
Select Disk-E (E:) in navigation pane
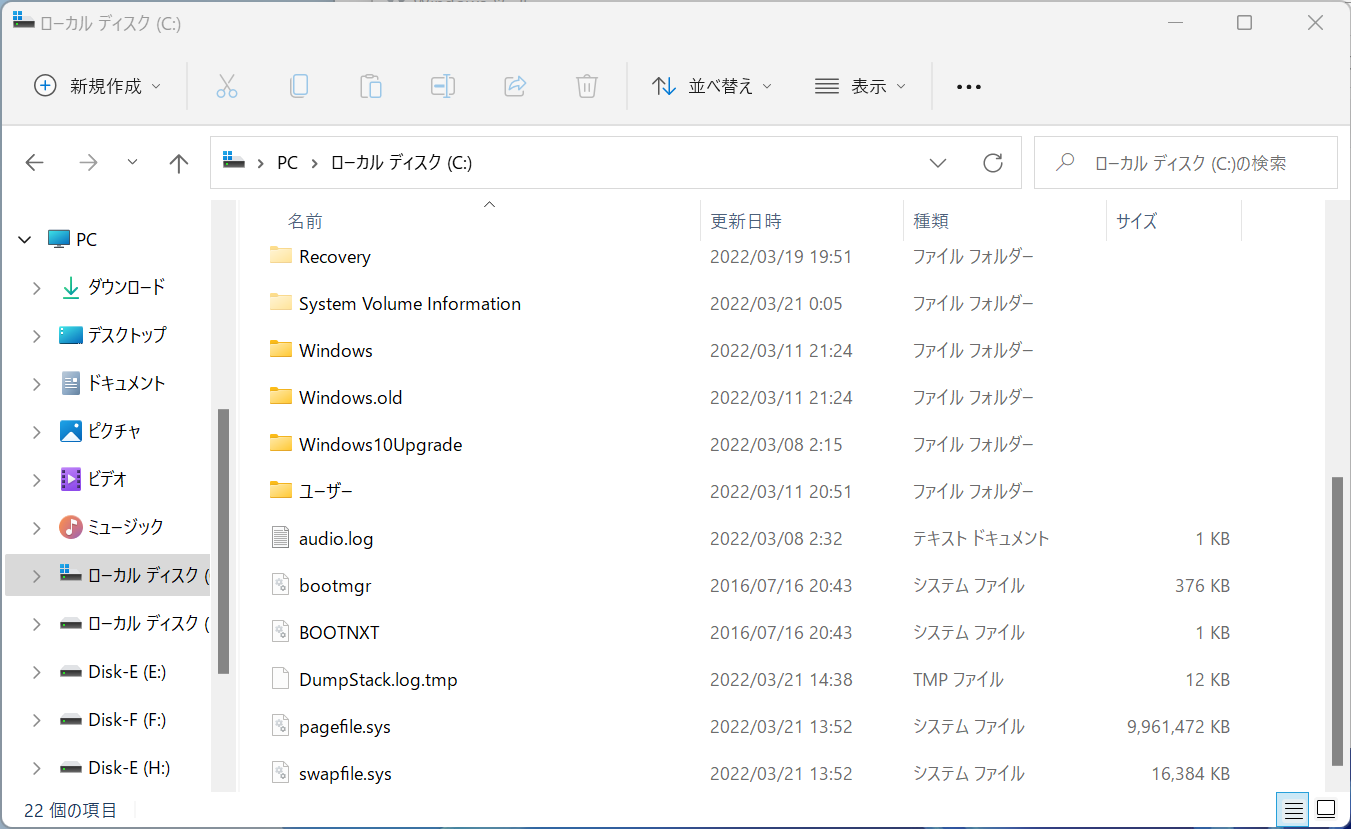[127, 672]
